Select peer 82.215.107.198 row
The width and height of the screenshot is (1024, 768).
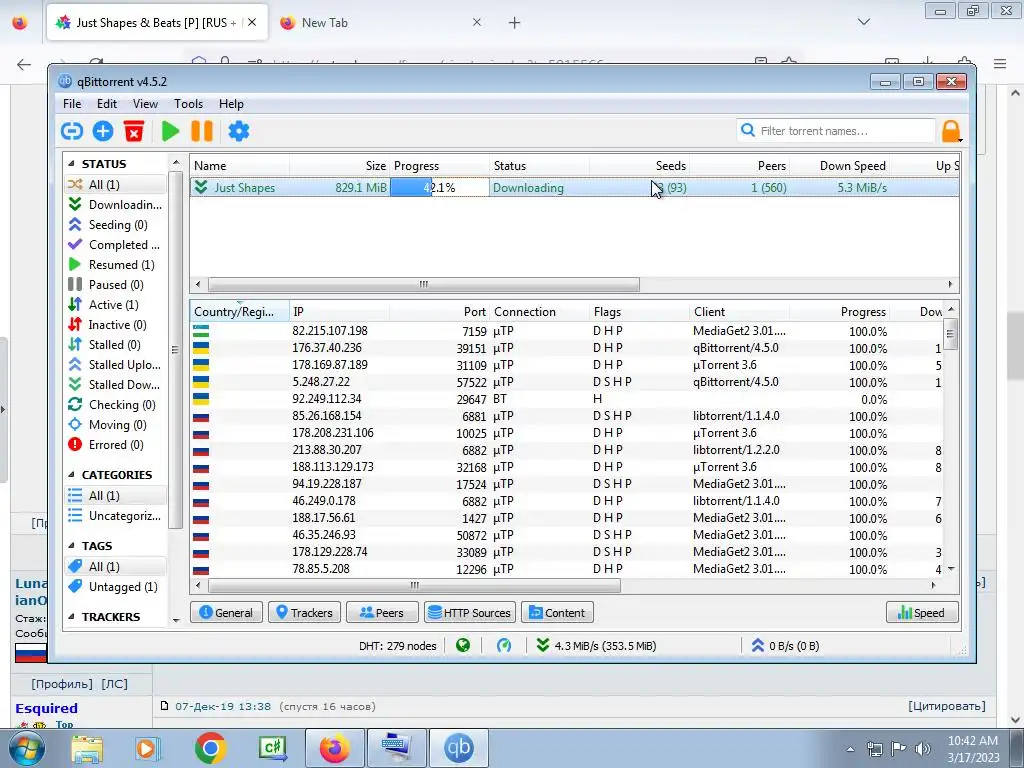pos(567,331)
